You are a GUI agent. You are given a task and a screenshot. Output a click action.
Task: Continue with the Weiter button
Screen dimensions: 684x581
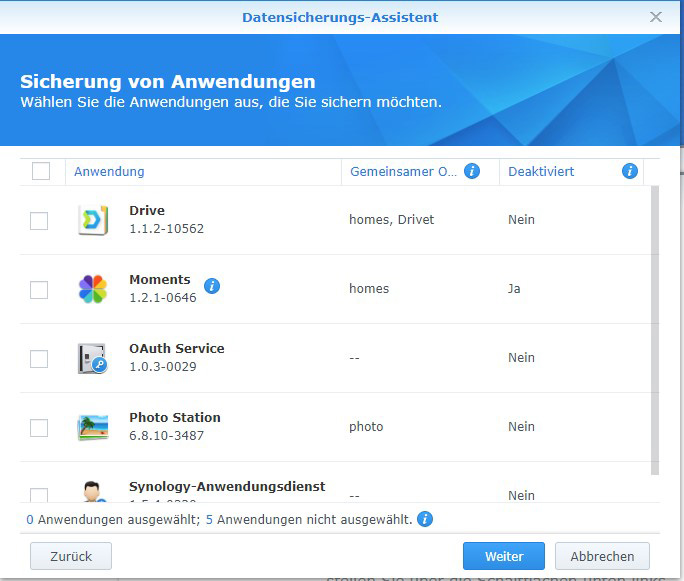click(x=504, y=556)
